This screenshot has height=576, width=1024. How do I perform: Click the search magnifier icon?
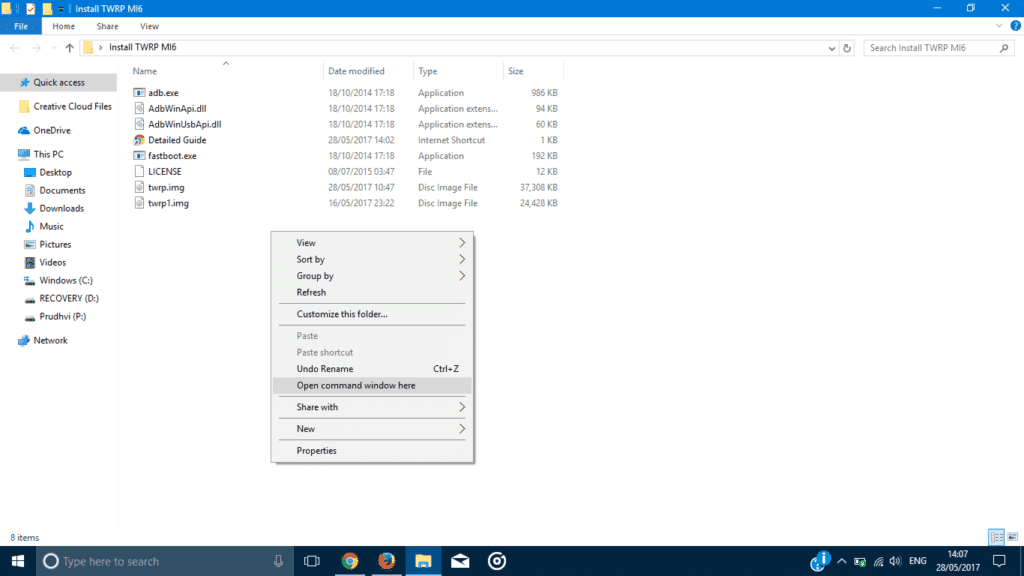tap(1004, 48)
